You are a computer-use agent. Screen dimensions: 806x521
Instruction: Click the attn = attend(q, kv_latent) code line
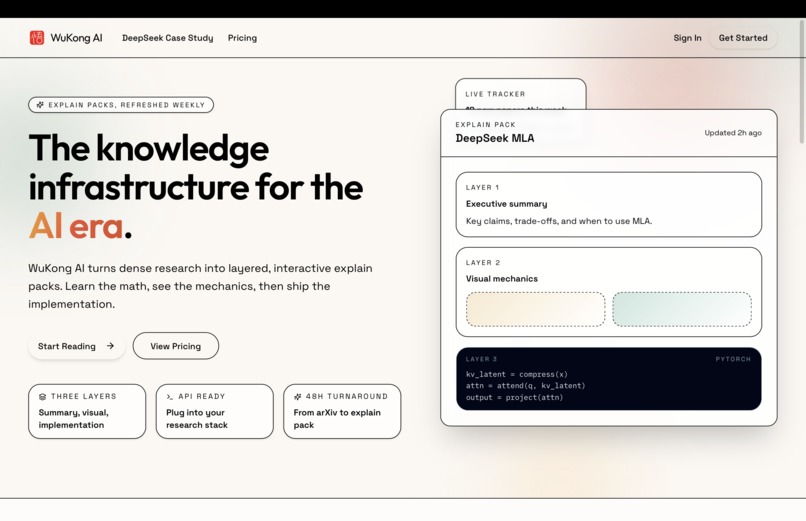[x=525, y=385]
